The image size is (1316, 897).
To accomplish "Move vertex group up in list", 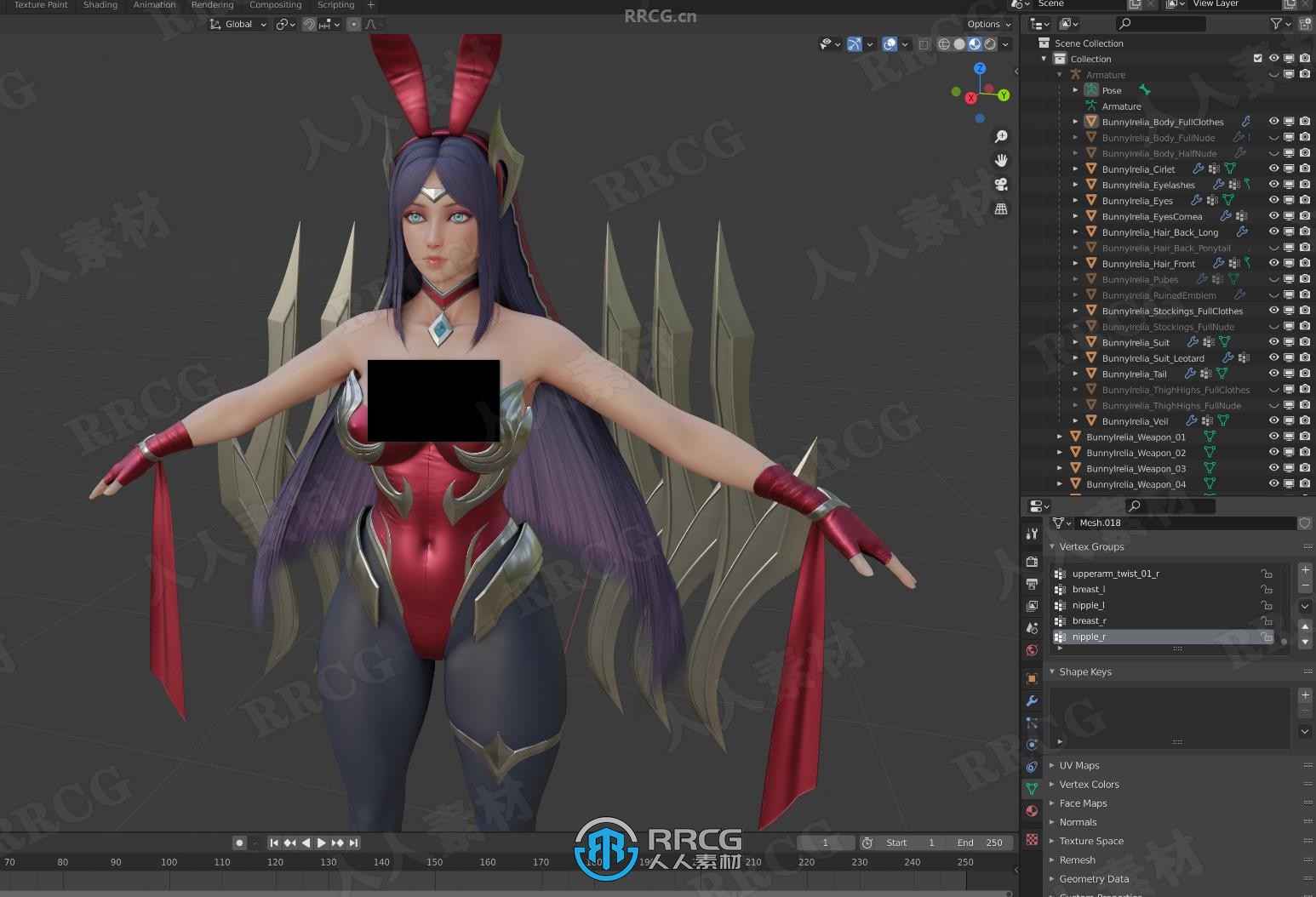I will point(1305,626).
